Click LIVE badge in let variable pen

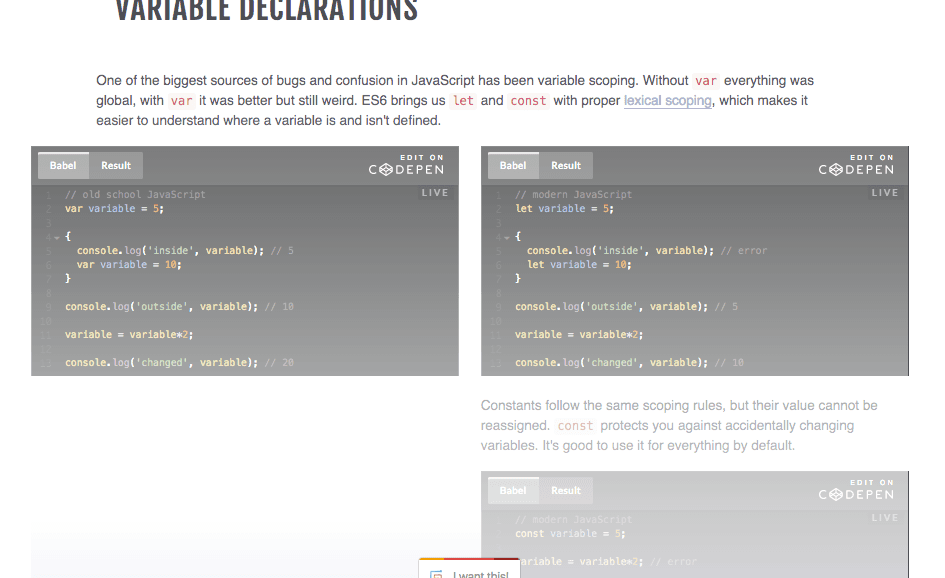click(885, 193)
